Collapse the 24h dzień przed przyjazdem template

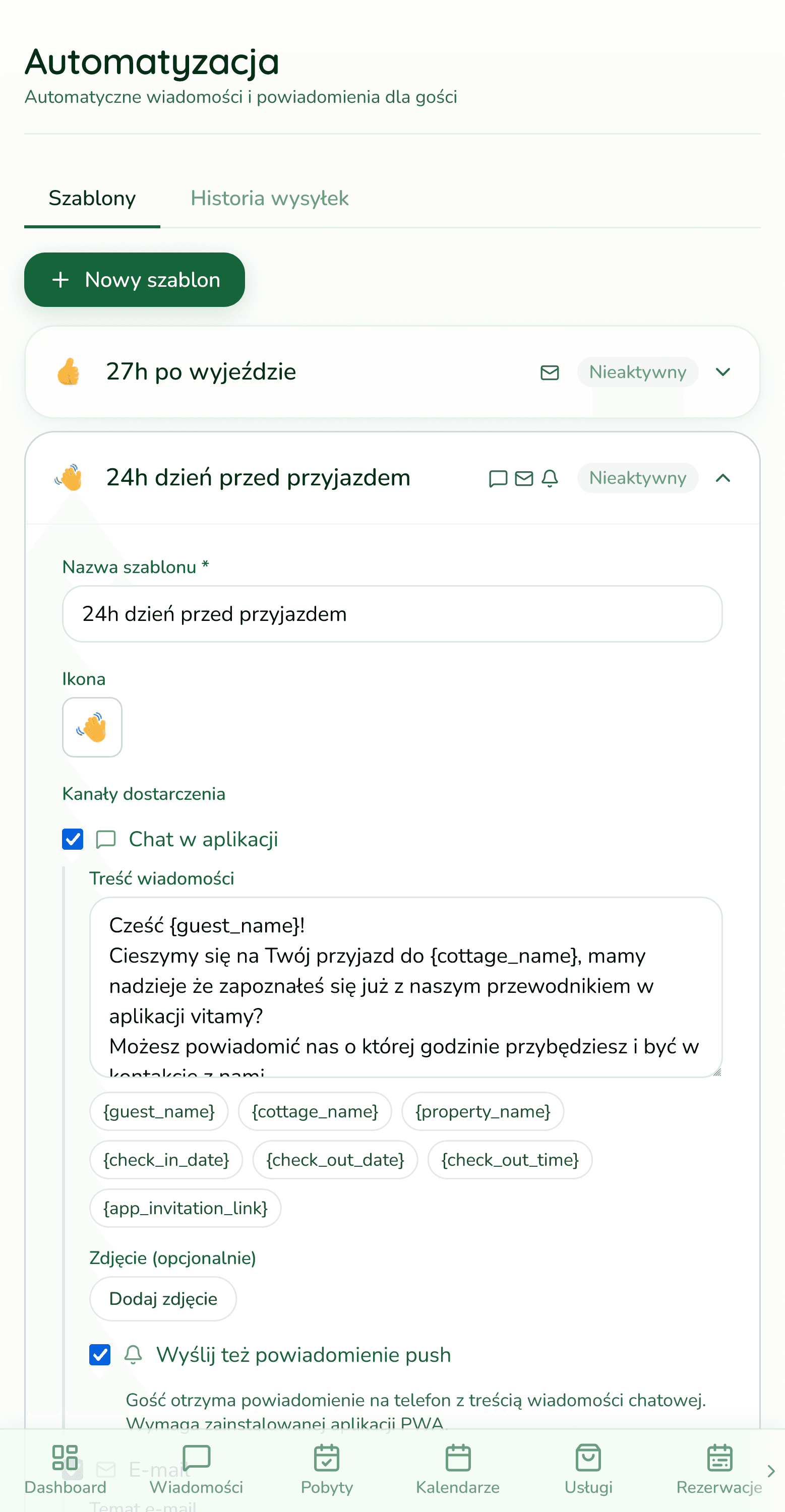723,478
